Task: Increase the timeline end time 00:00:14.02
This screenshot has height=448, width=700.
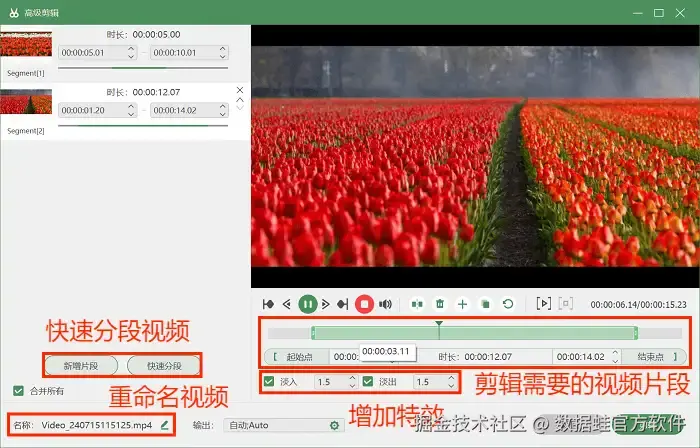Action: pyautogui.click(x=615, y=353)
